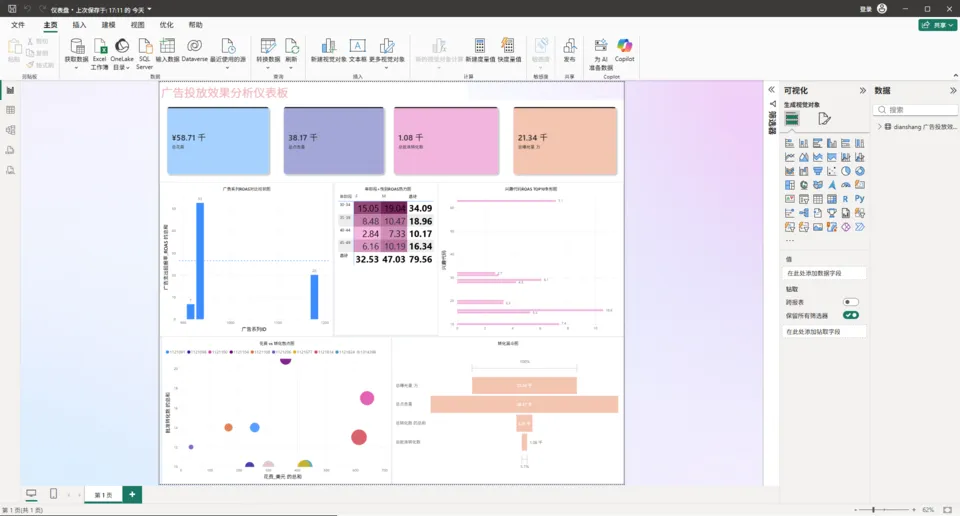Viewport: 960px width, 516px height.
Task: Select the Matrix visual icon
Action: [x=831, y=199]
